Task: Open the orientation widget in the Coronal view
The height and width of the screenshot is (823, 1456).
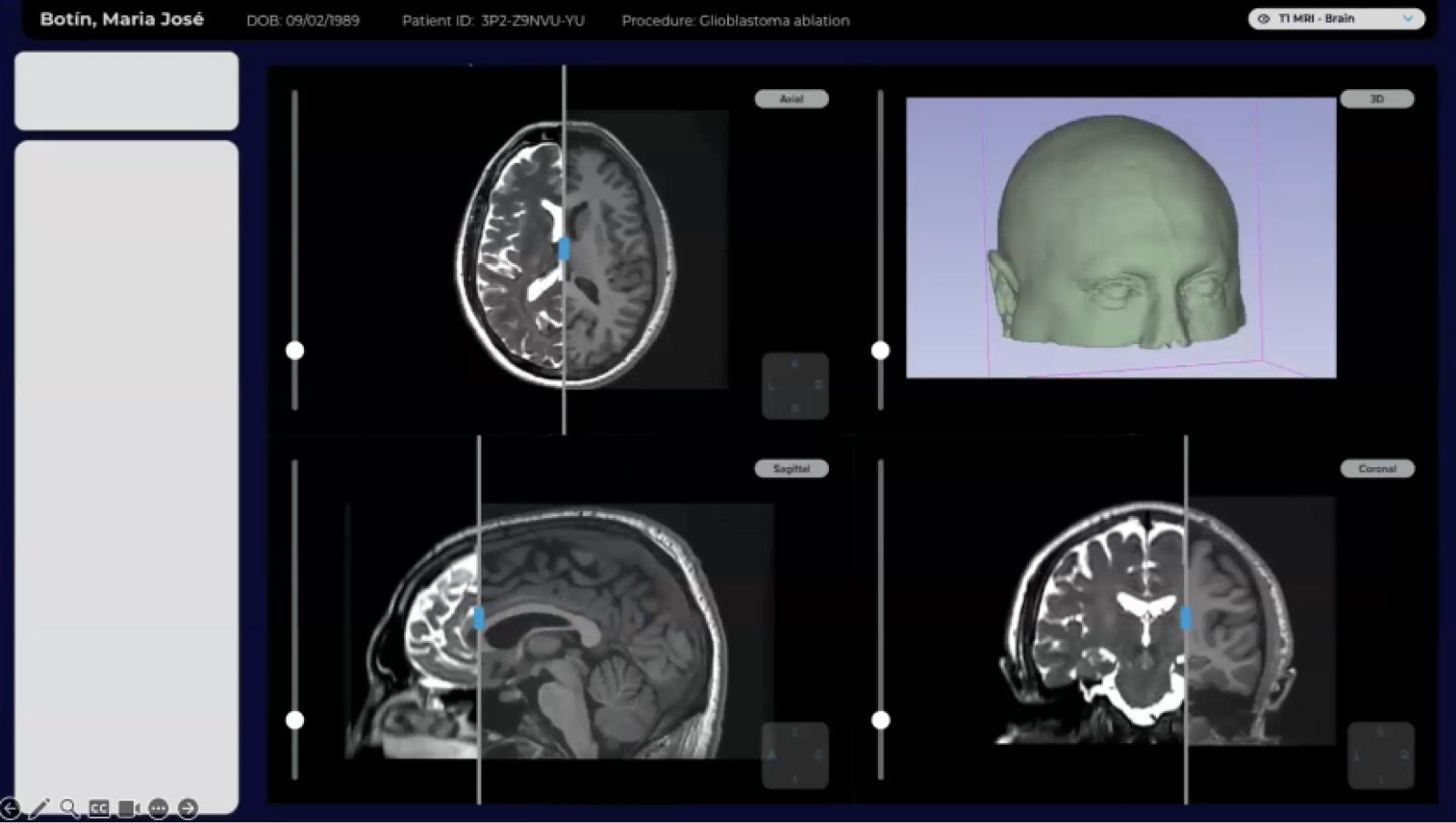Action: point(1381,753)
